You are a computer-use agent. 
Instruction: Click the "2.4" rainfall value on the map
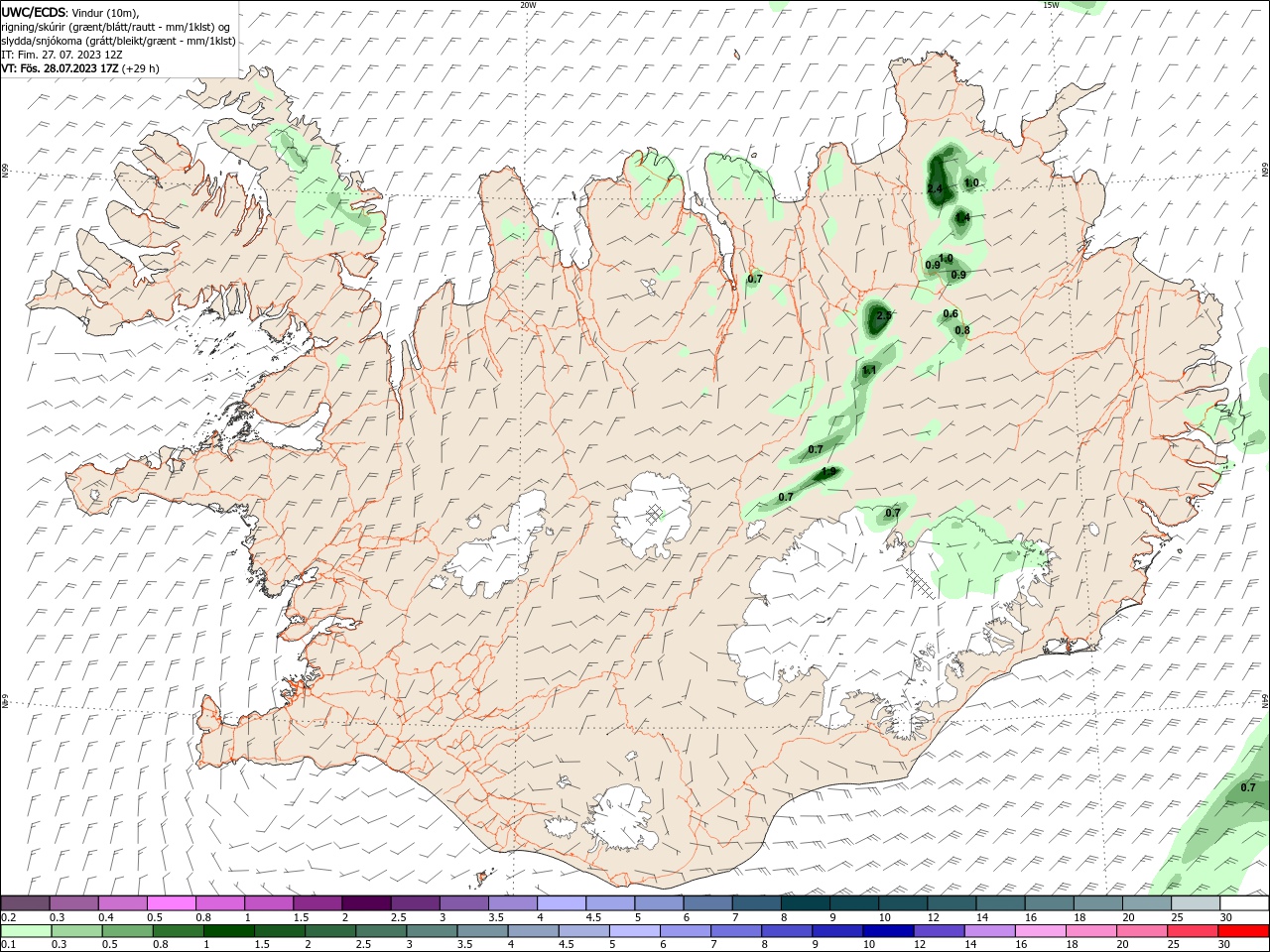pyautogui.click(x=934, y=188)
